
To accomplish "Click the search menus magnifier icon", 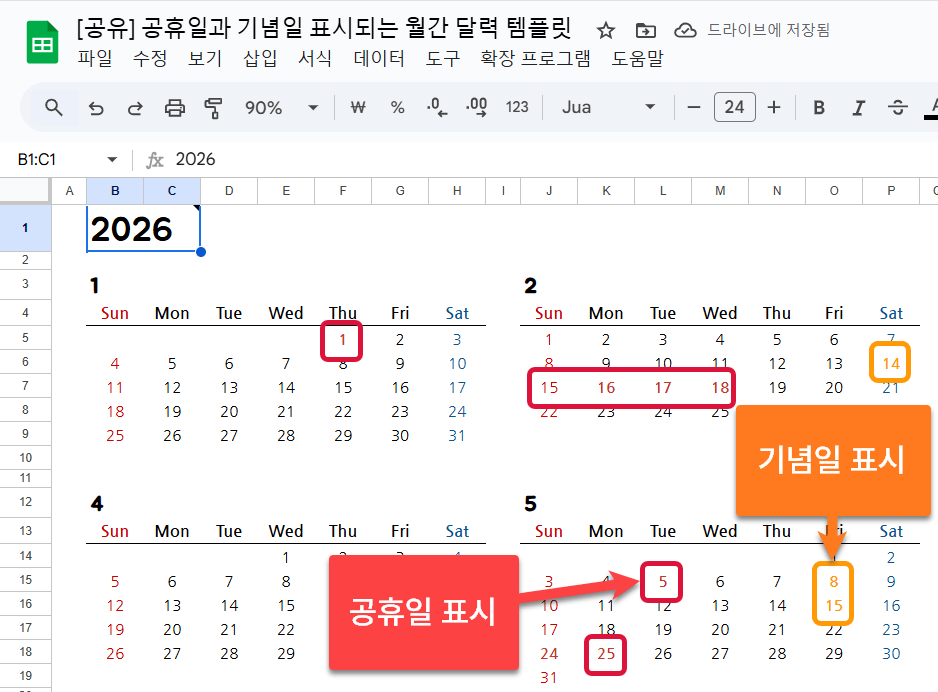I will click(54, 107).
